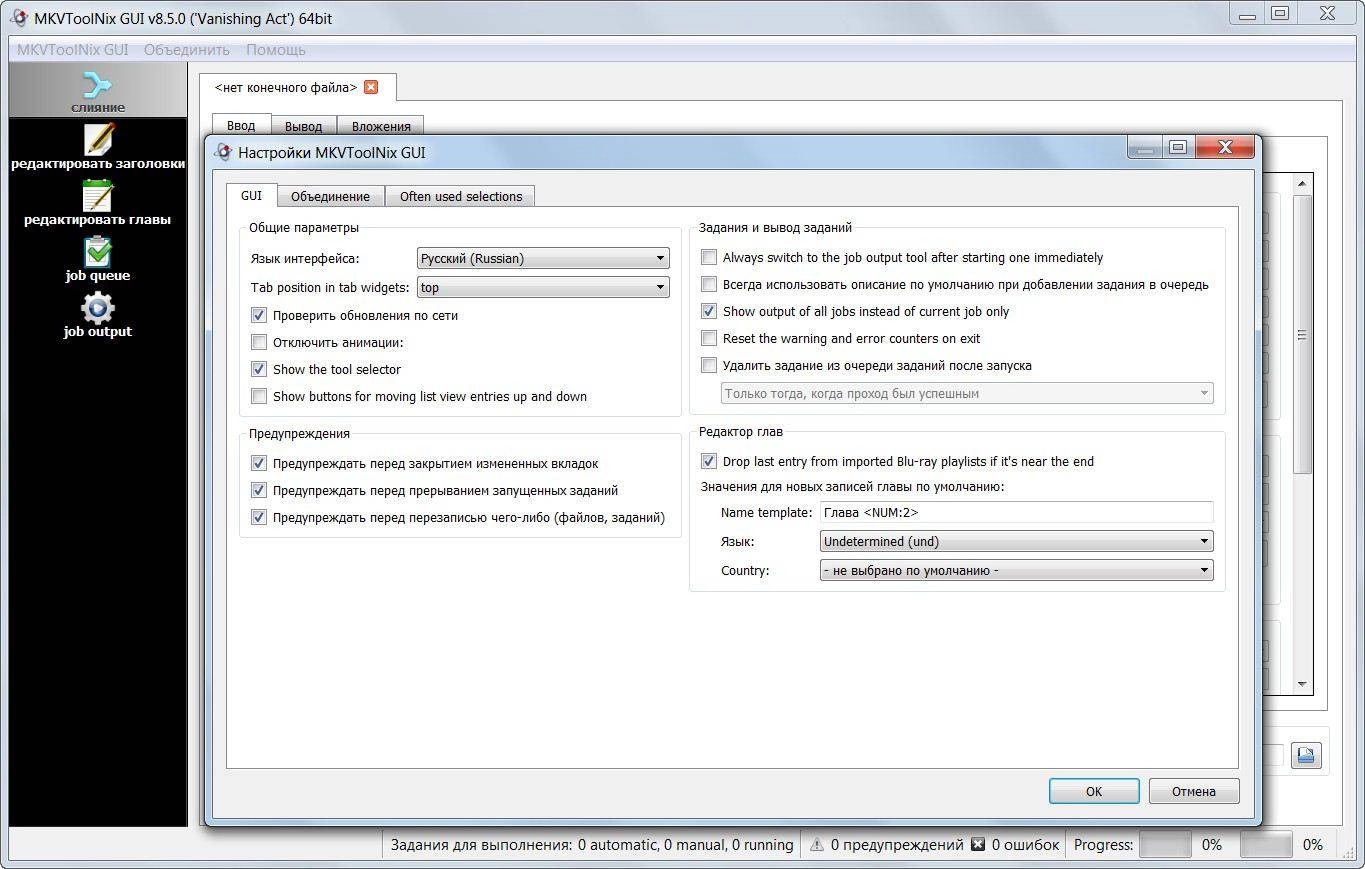The image size is (1365, 869).
Task: Enable always switch to job output tool
Action: coord(709,257)
